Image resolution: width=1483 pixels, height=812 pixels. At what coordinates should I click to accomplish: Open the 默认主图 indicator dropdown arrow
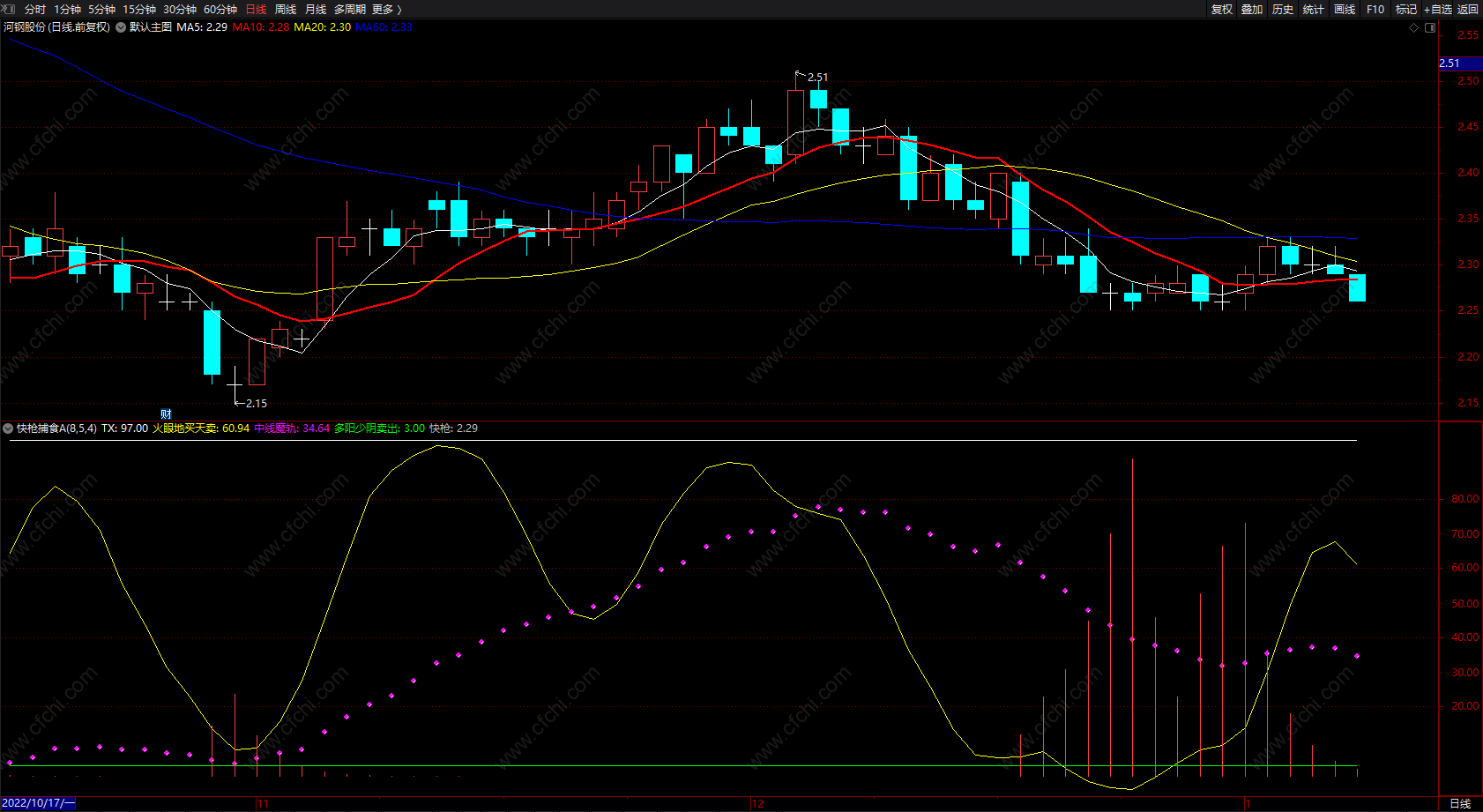click(x=121, y=27)
